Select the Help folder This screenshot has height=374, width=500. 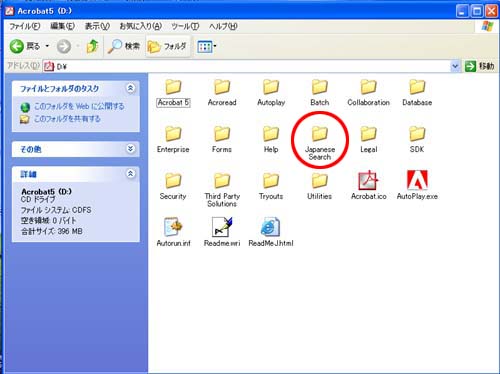[271, 140]
